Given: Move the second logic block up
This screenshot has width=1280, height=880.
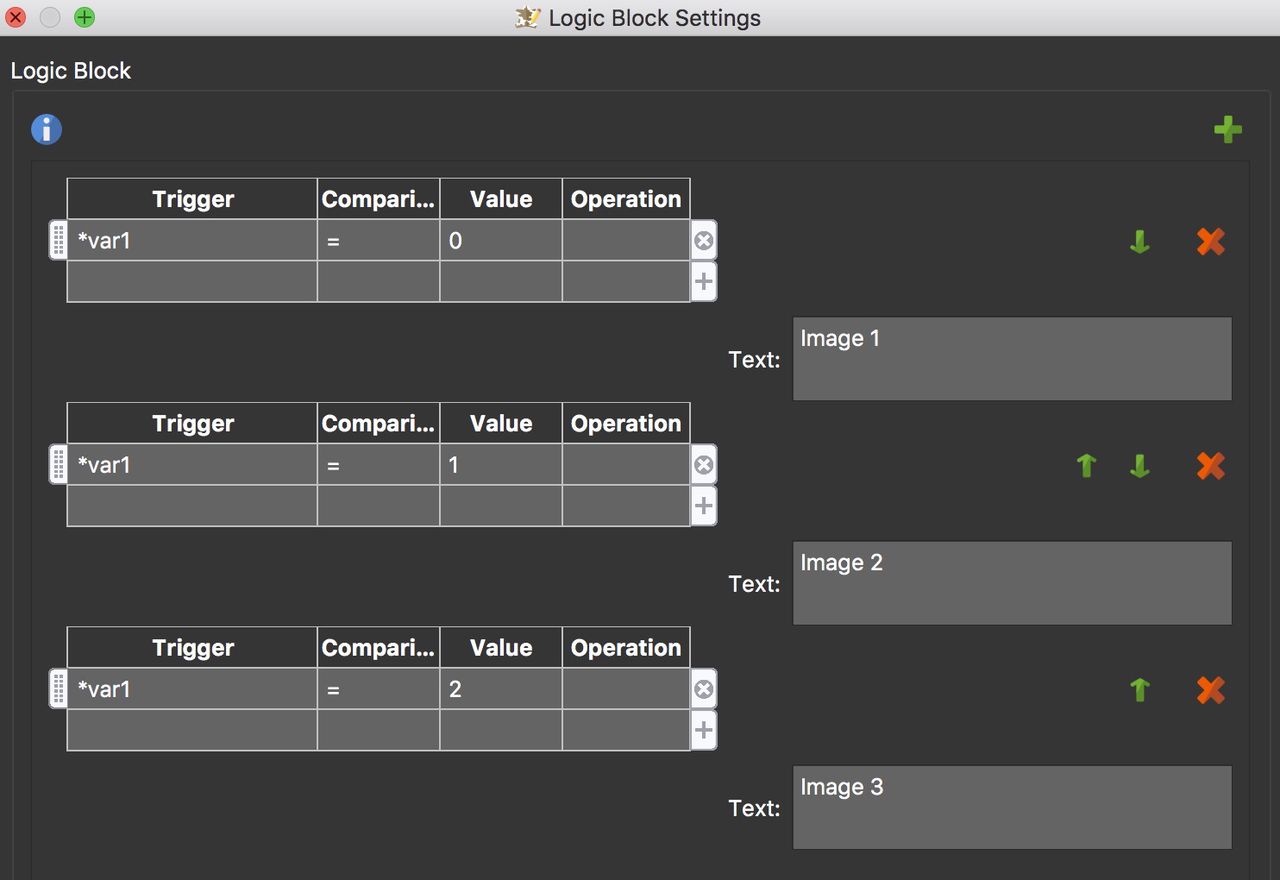Looking at the screenshot, I should 1085,465.
